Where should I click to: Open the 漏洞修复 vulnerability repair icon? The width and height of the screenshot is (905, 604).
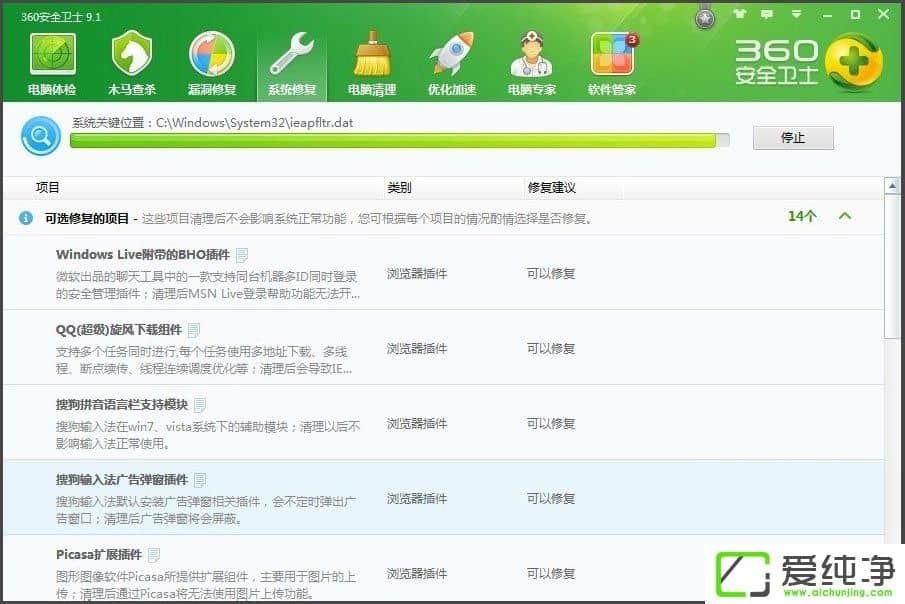pos(212,64)
